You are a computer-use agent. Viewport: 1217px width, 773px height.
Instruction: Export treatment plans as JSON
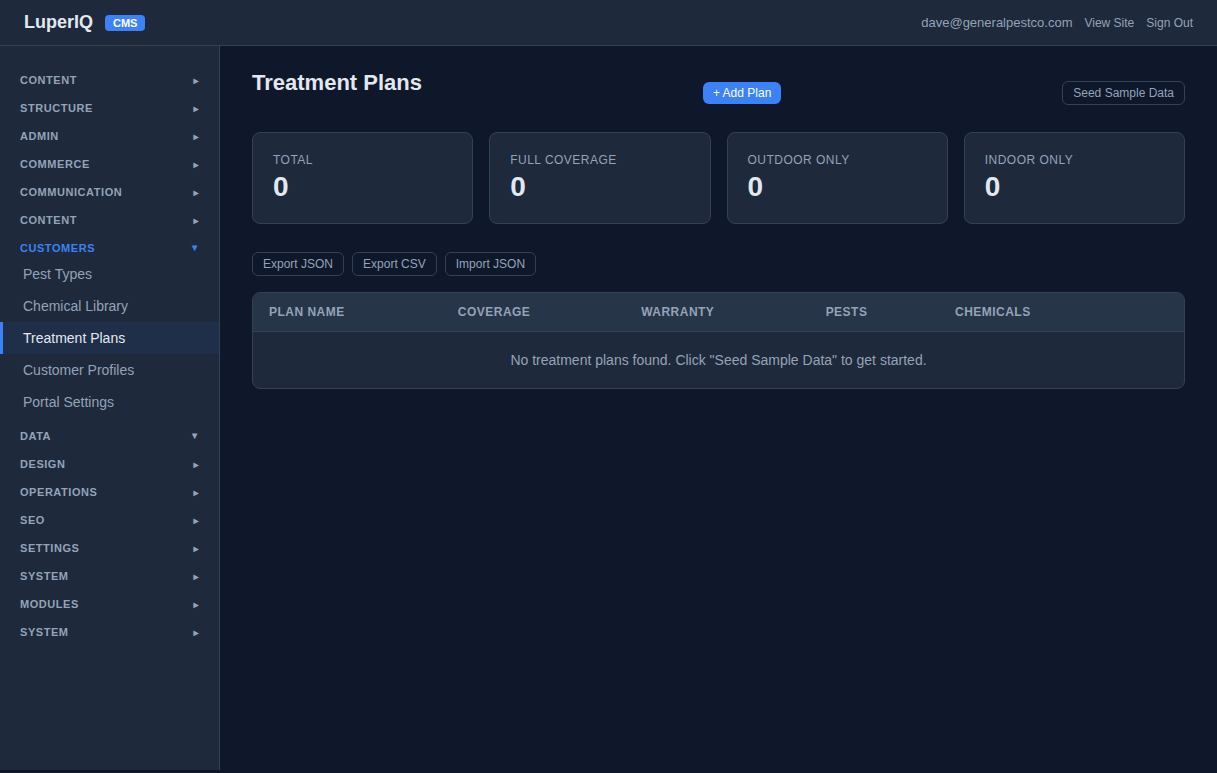(298, 264)
